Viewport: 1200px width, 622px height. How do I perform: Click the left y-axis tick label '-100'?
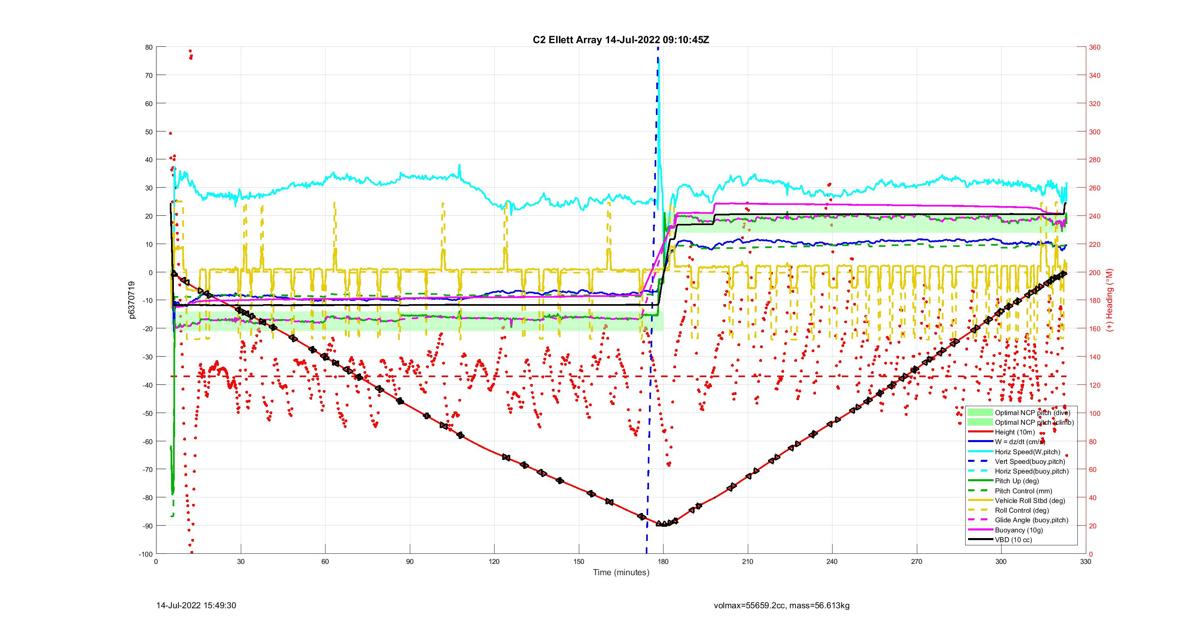point(144,554)
